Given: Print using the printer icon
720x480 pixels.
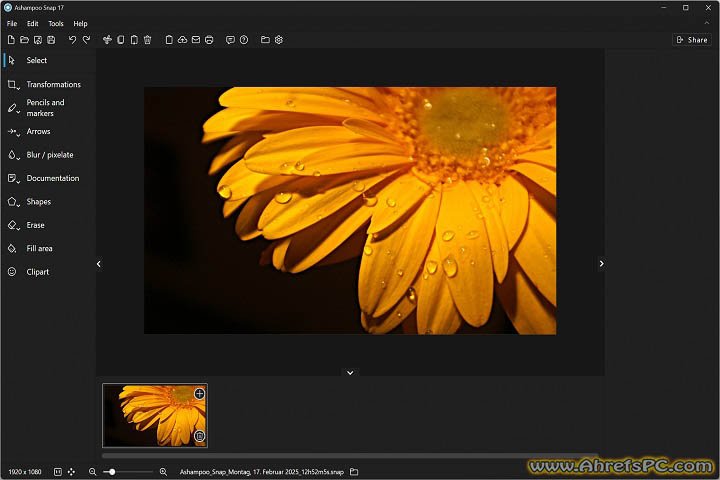Looking at the screenshot, I should (x=209, y=40).
